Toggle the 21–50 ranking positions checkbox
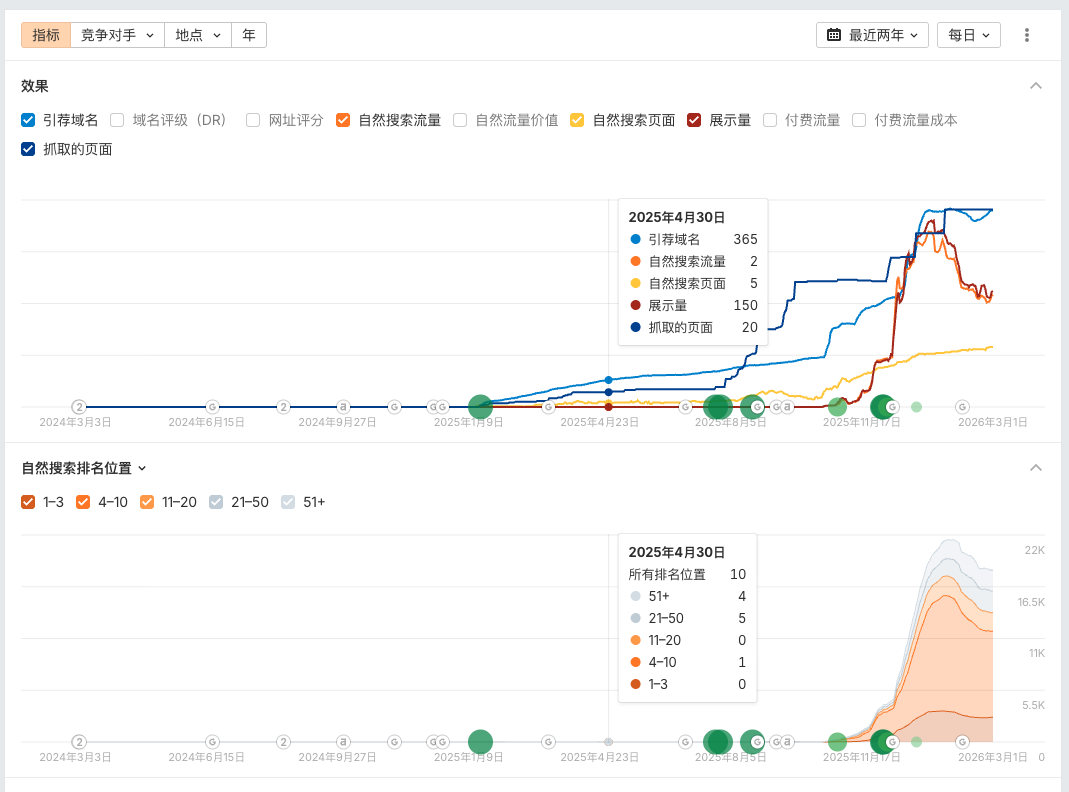Viewport: 1069px width, 792px height. click(216, 502)
